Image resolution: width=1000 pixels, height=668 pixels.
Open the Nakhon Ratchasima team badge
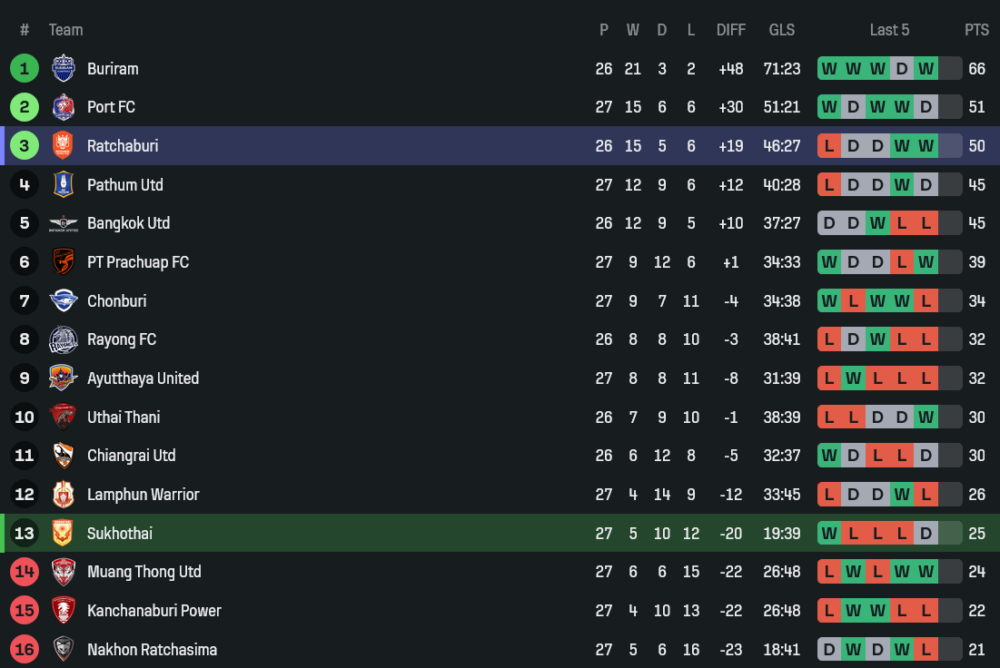63,650
